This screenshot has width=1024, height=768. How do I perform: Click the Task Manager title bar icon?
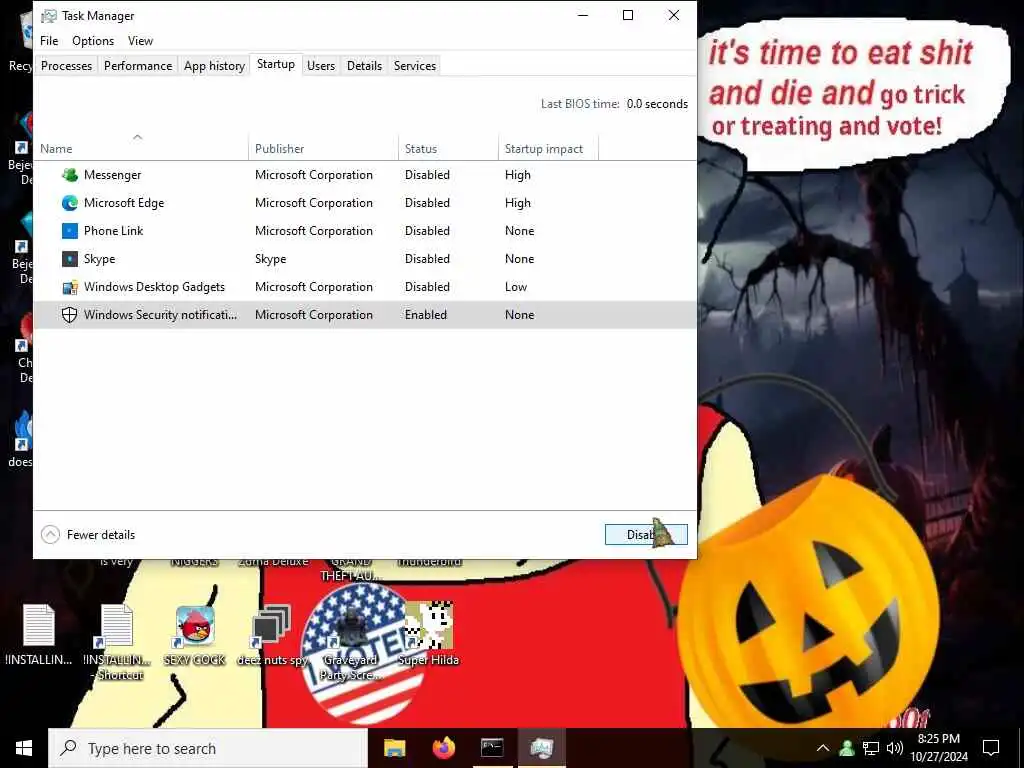click(49, 16)
